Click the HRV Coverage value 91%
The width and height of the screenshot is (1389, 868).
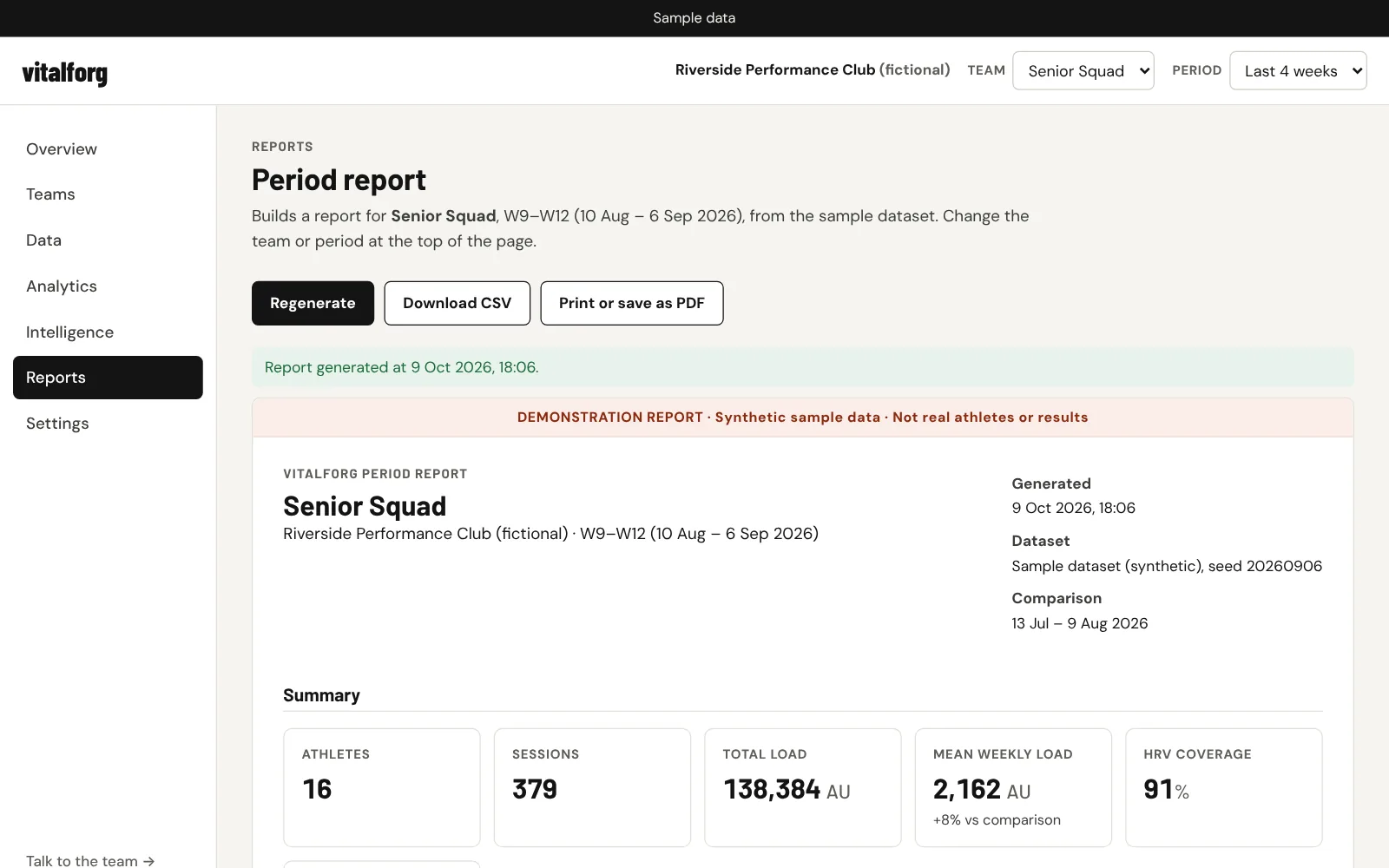coord(1166,789)
